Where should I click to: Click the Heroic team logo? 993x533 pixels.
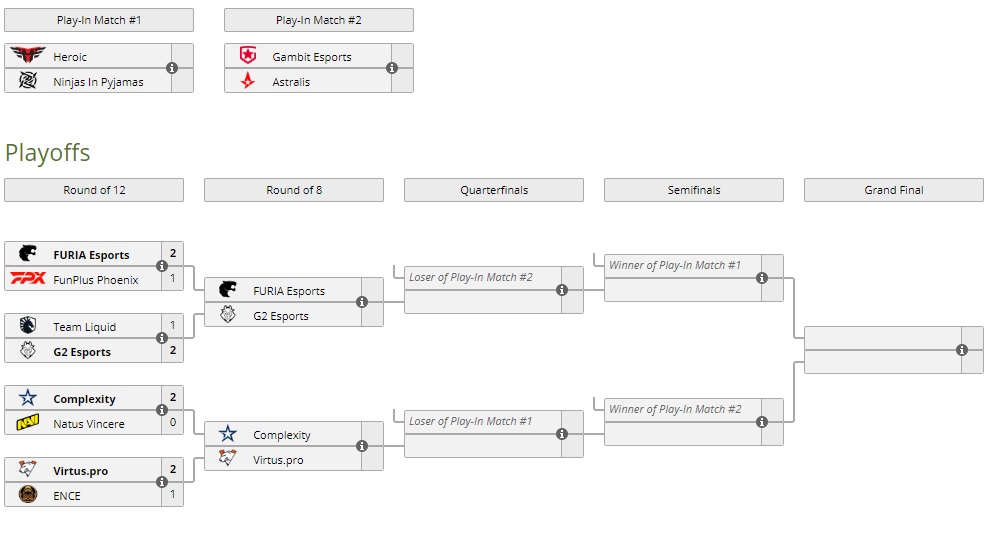tap(28, 56)
